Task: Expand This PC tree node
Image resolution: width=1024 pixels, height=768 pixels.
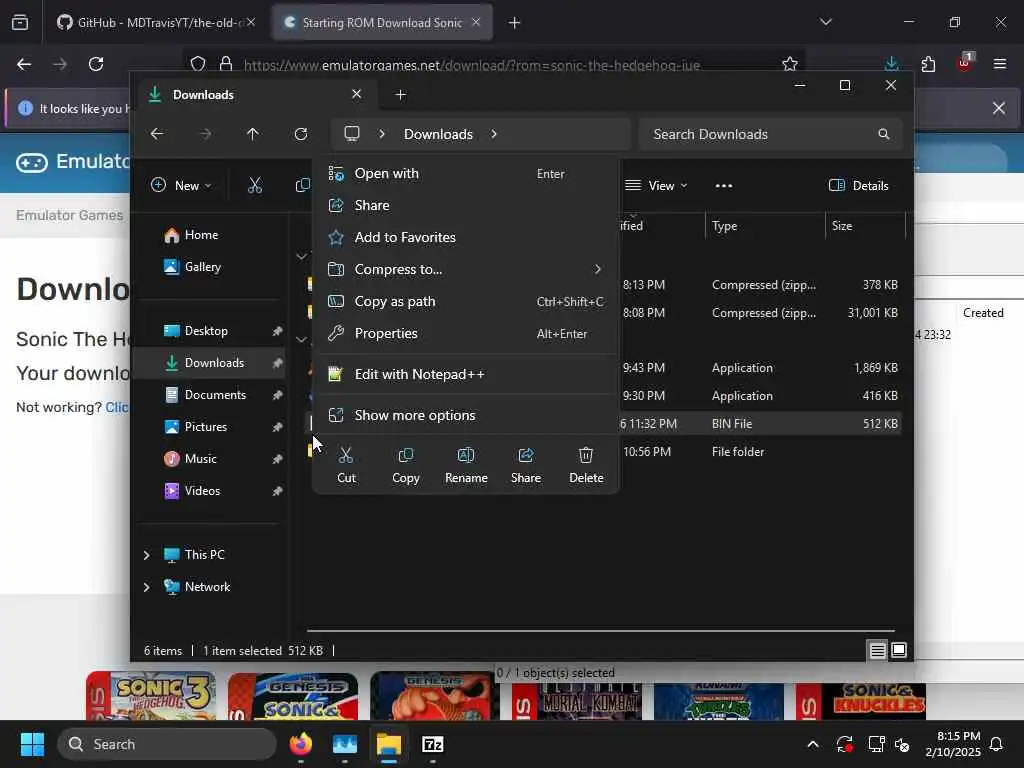Action: [x=146, y=555]
